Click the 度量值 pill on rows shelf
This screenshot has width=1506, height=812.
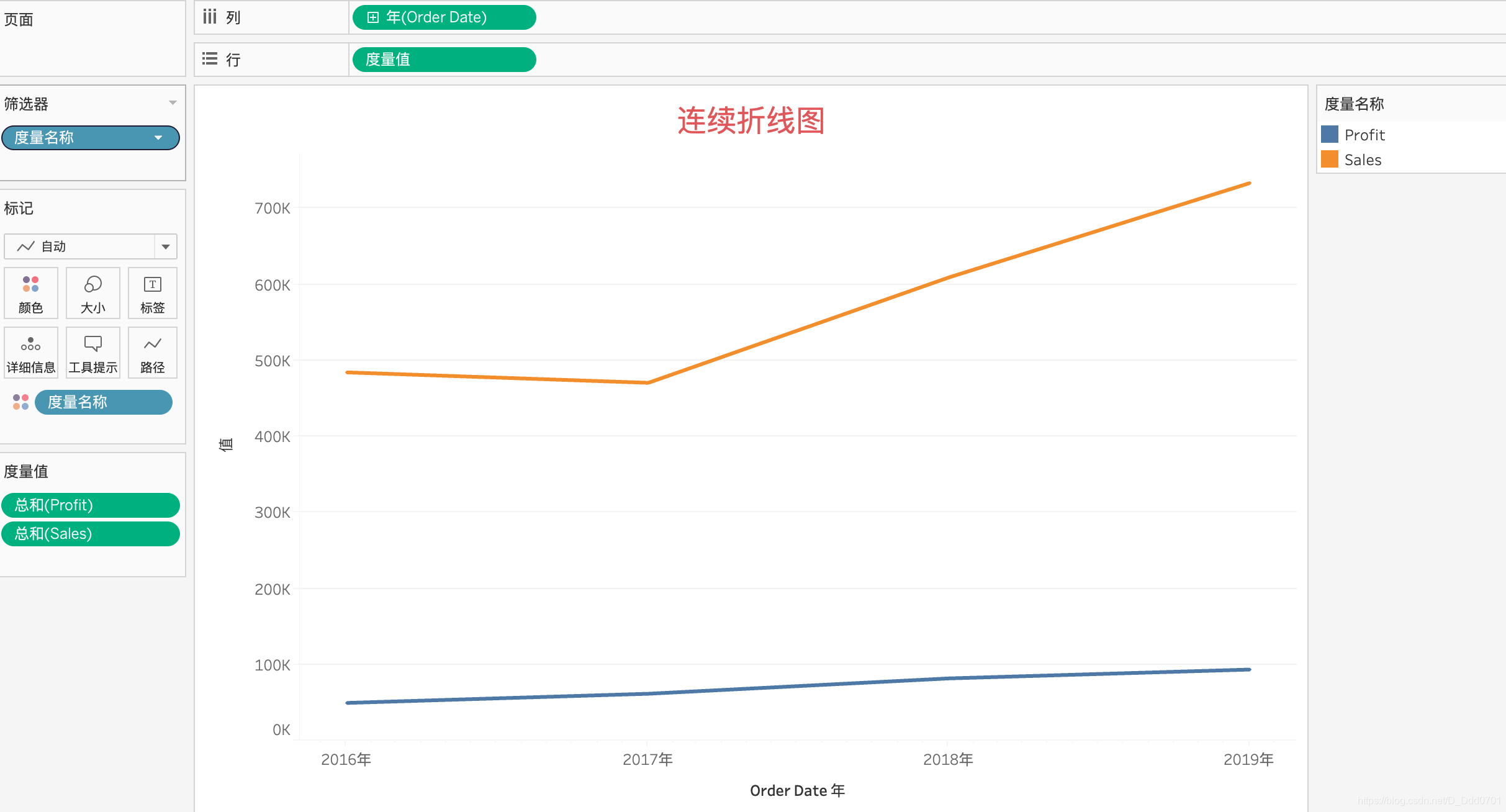coord(443,60)
